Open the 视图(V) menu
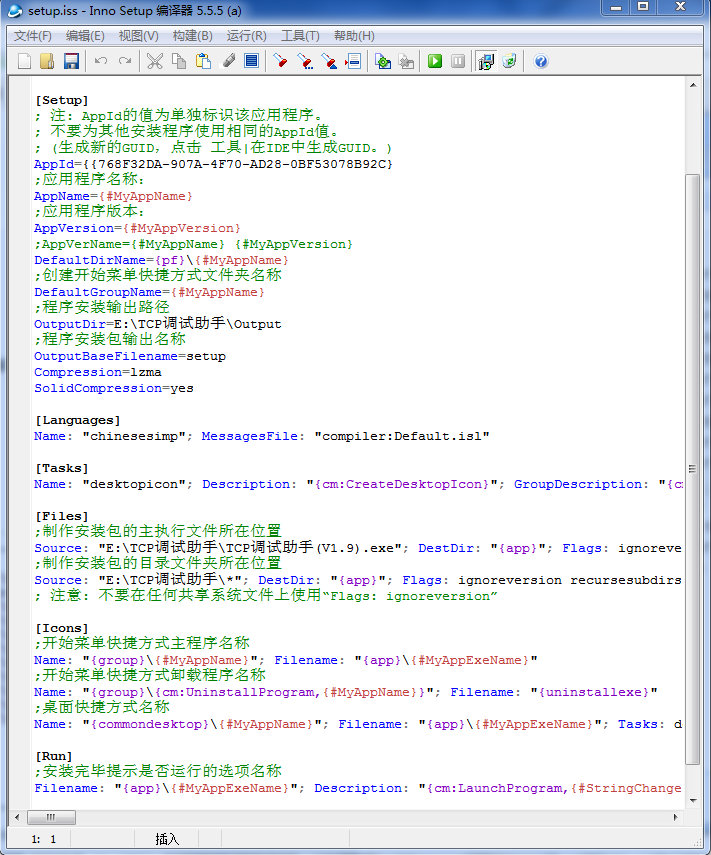This screenshot has width=711, height=855. coord(138,36)
